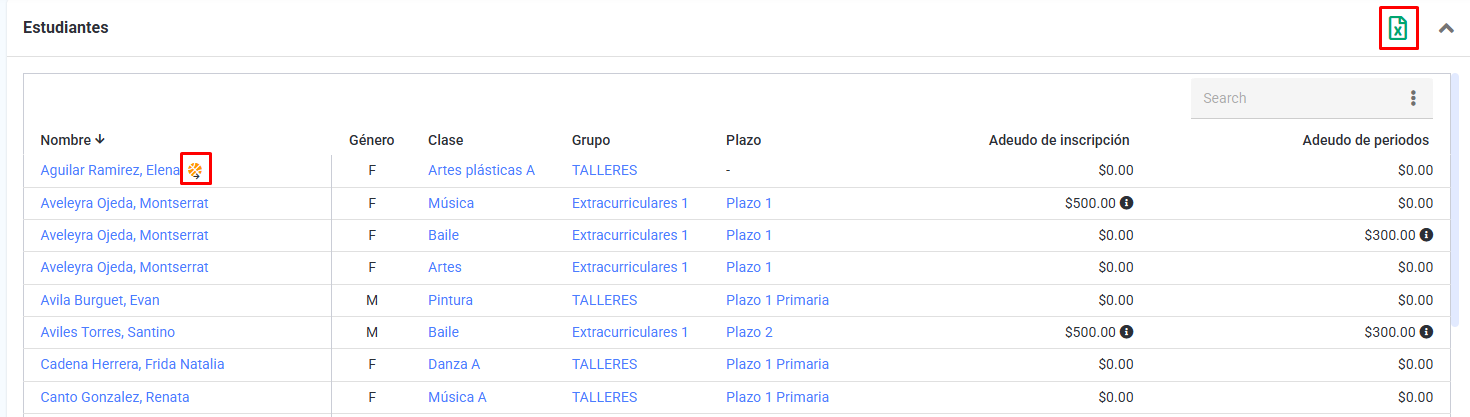
Task: Sort table by Grupo column header
Action: click(590, 140)
